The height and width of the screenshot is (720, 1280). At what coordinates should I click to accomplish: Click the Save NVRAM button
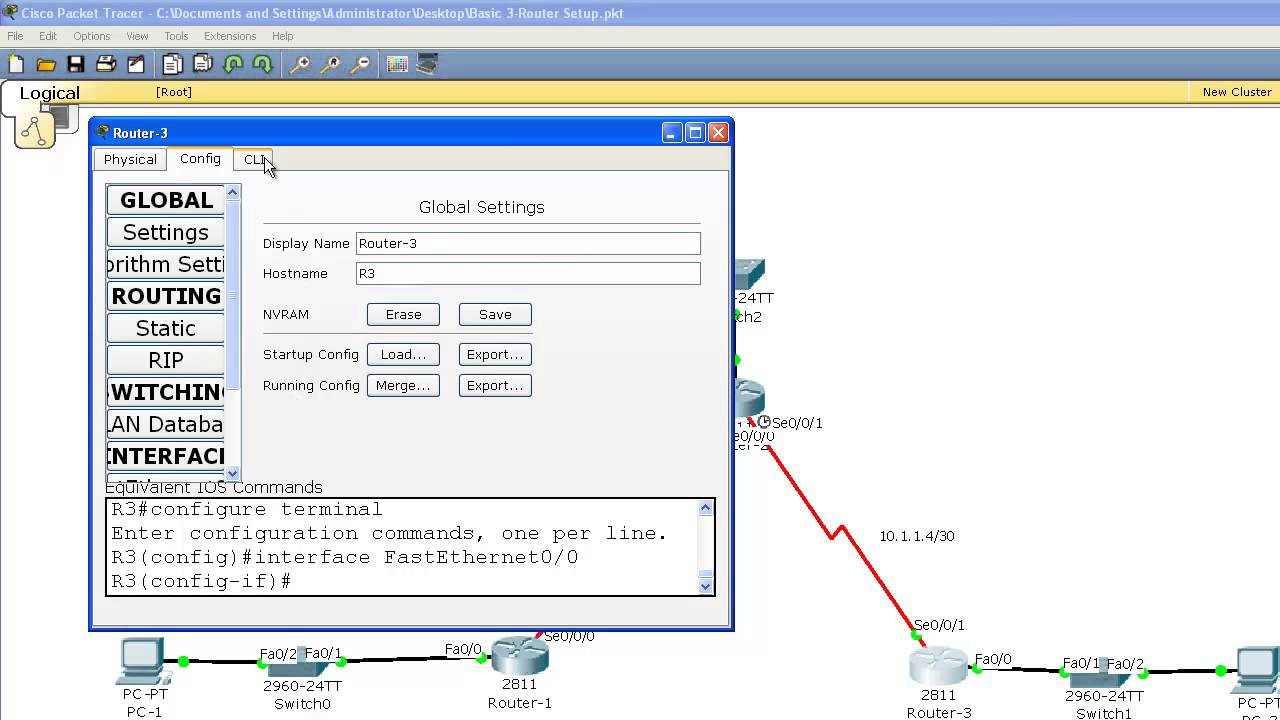(x=495, y=314)
